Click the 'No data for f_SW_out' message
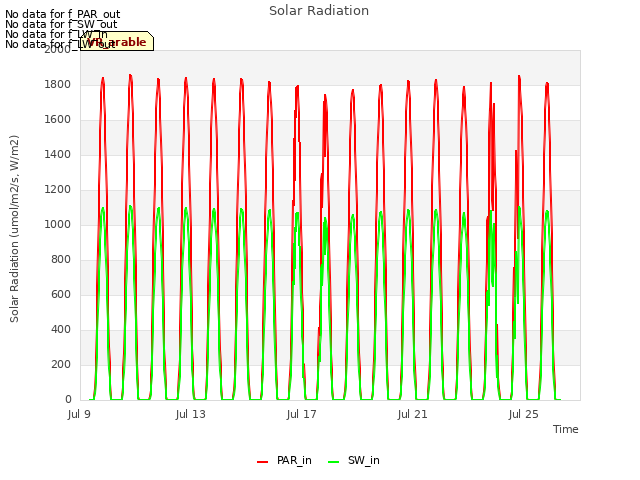 tap(61, 24)
